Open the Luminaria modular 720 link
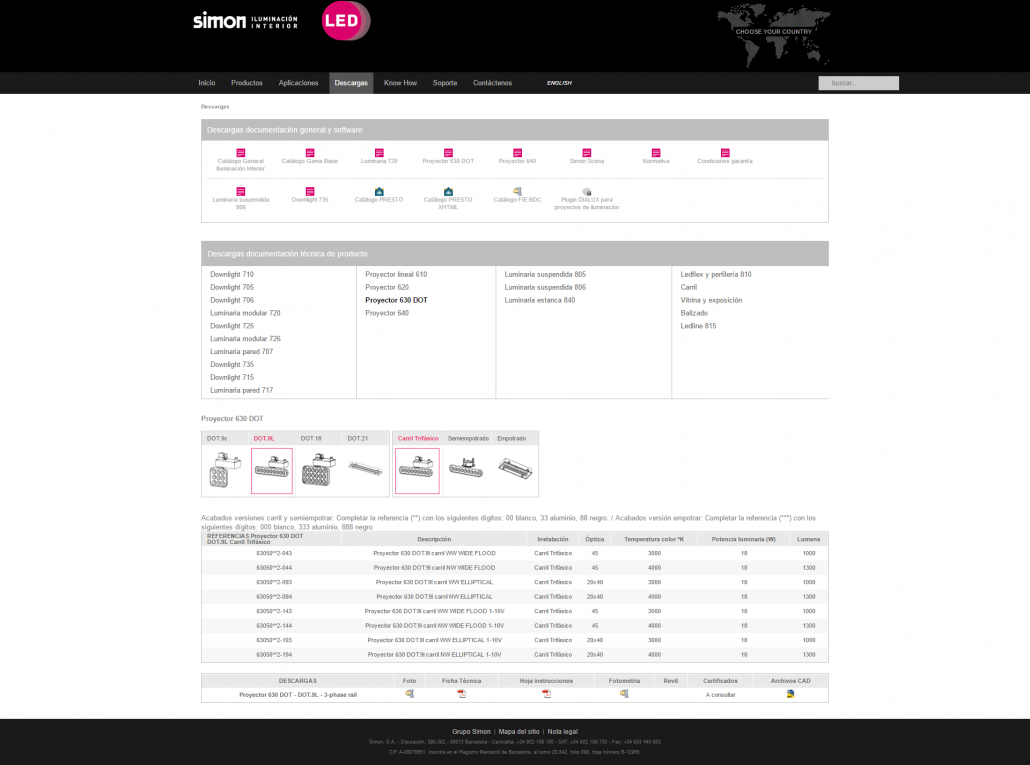 [245, 313]
